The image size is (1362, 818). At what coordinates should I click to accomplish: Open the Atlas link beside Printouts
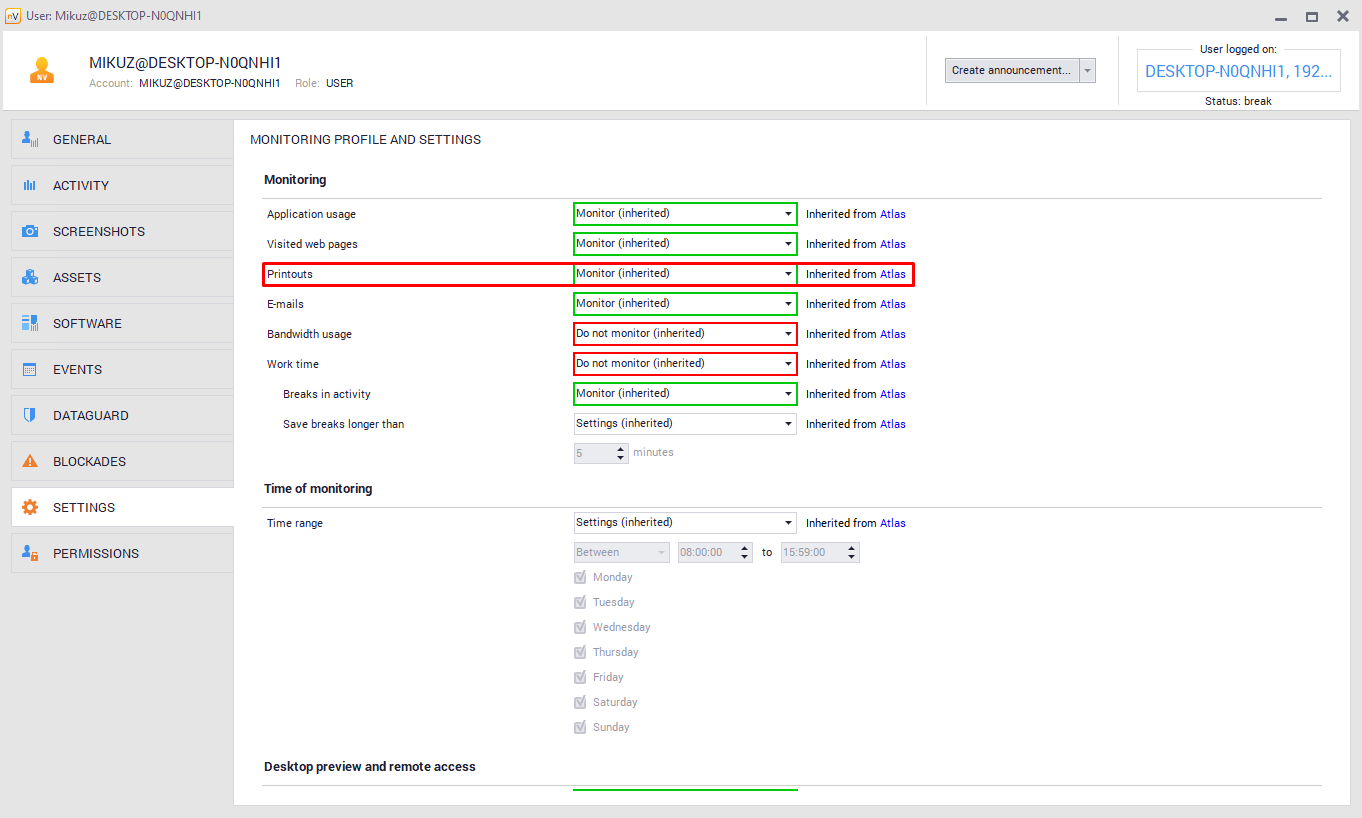pyautogui.click(x=892, y=274)
